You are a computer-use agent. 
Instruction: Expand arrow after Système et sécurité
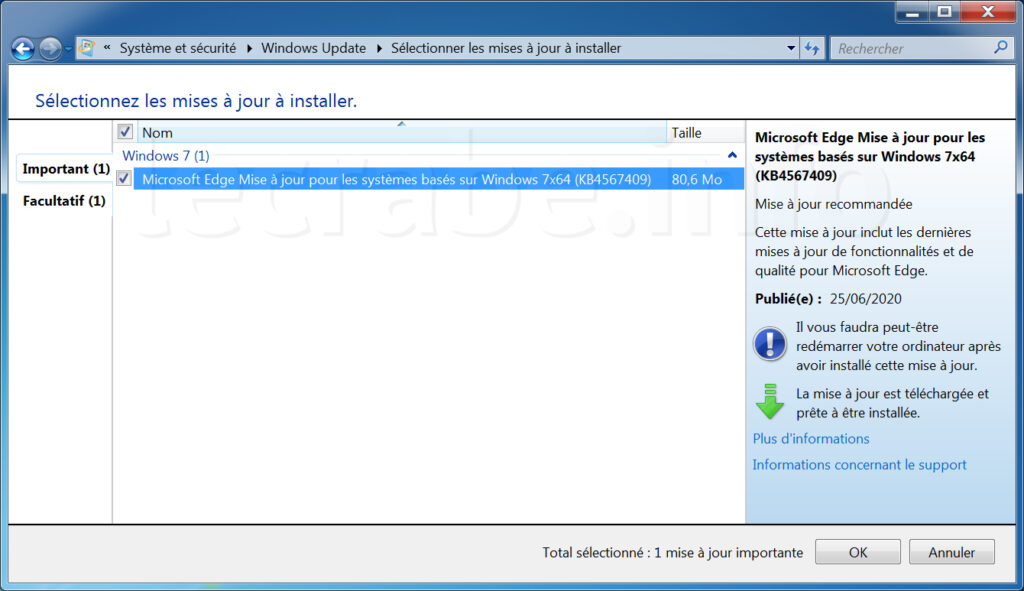(x=249, y=48)
